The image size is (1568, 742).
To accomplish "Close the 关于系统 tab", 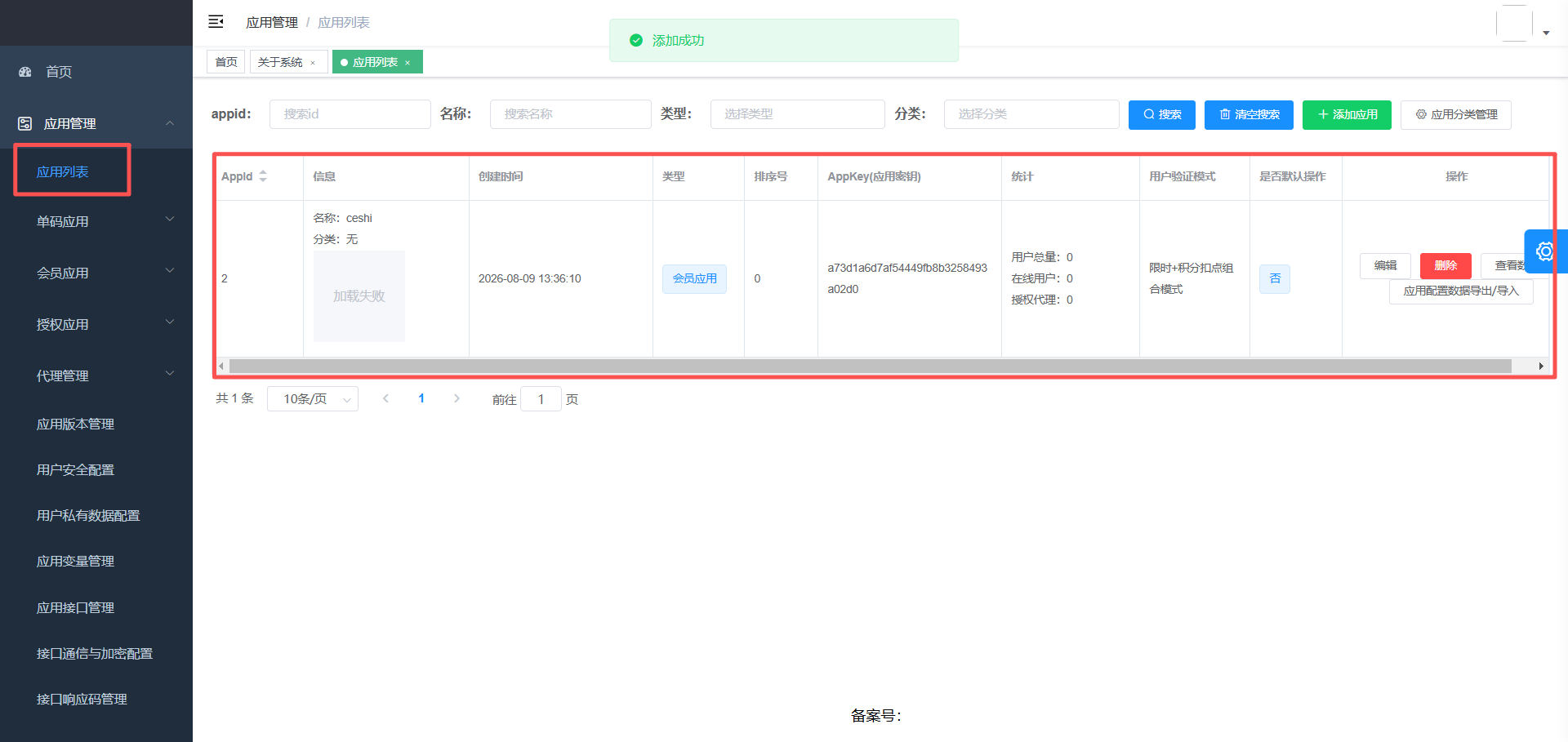I will [313, 63].
